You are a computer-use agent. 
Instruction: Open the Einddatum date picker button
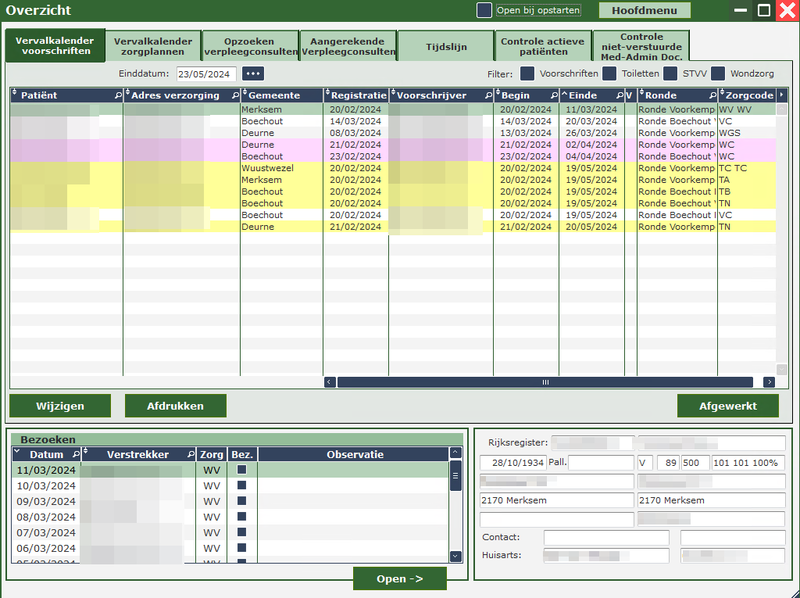[x=253, y=73]
